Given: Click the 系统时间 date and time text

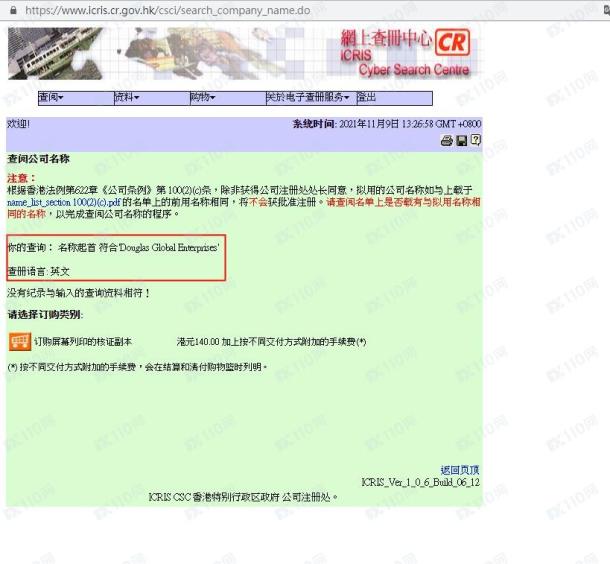Looking at the screenshot, I should (x=387, y=124).
